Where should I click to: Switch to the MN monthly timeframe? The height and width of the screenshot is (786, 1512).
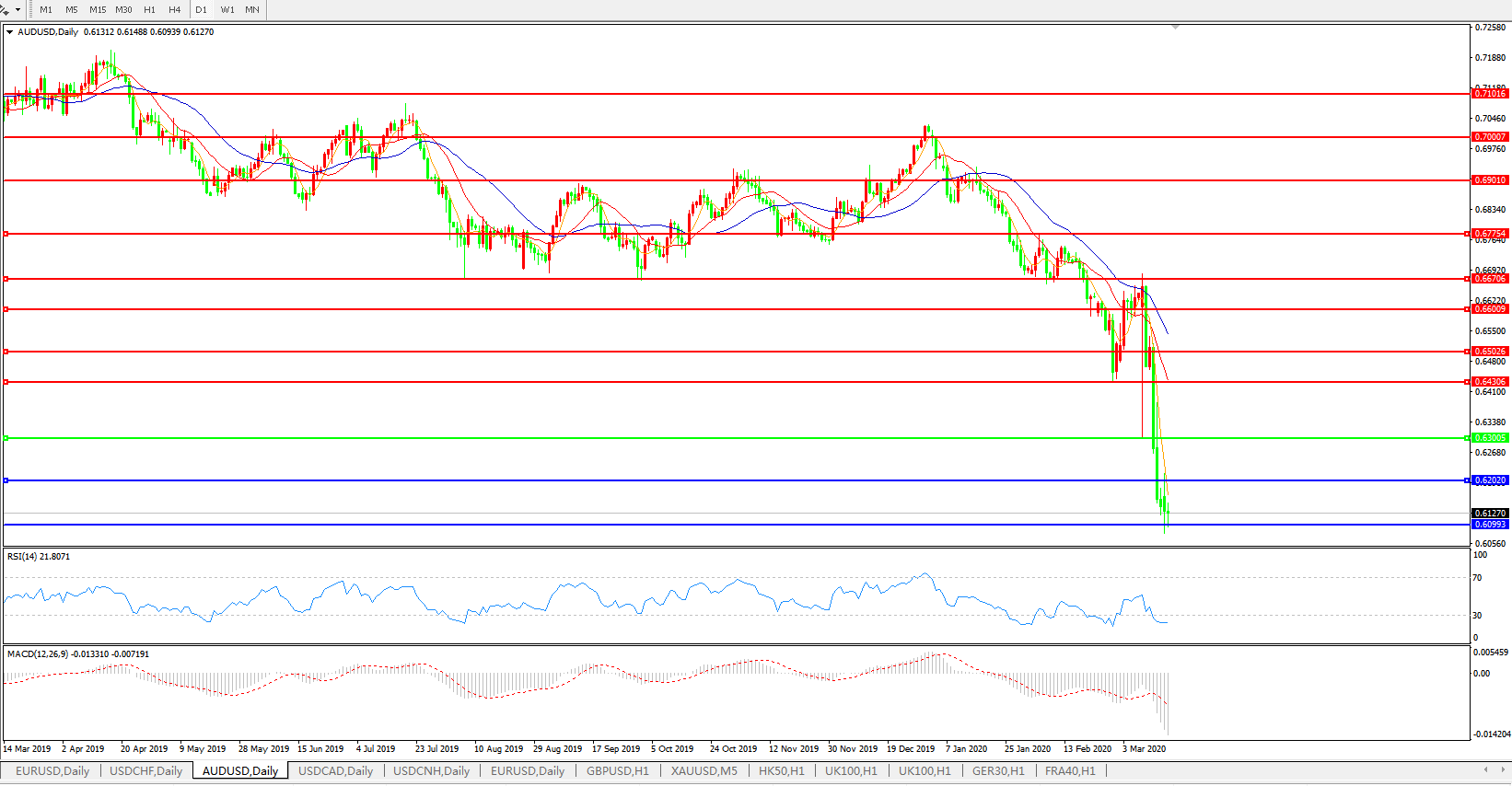[x=252, y=10]
